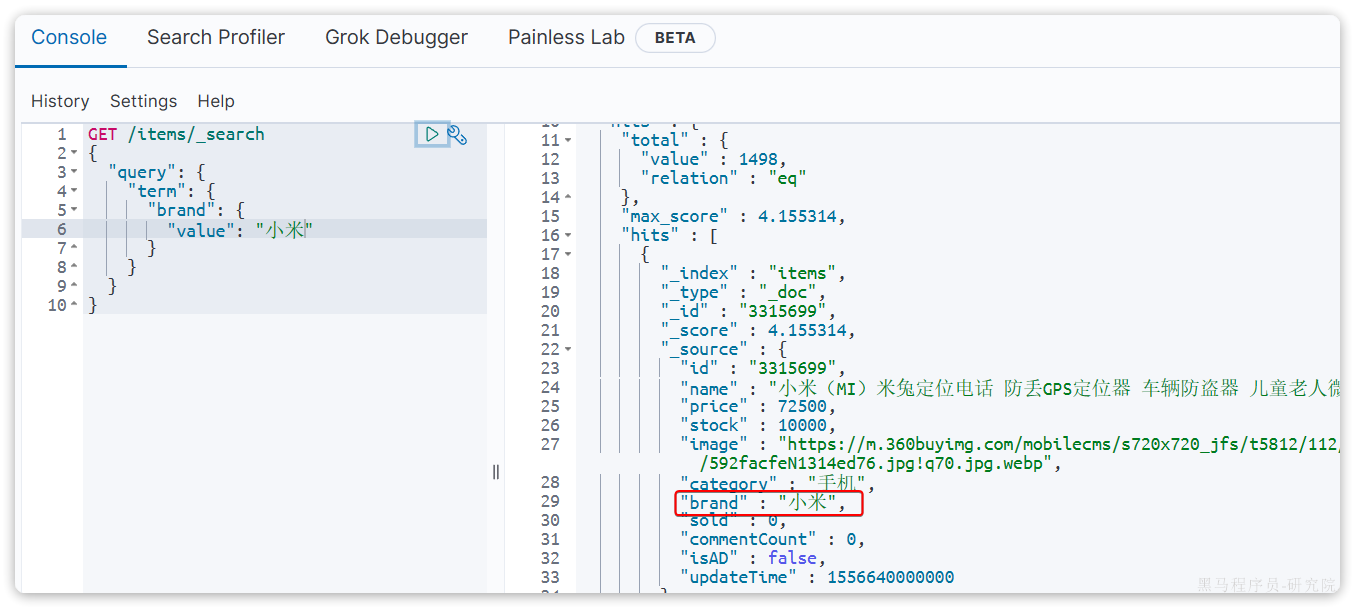Viewport: 1355px width, 610px height.
Task: Fold the "hits" array at response line 16
Action: click(568, 236)
